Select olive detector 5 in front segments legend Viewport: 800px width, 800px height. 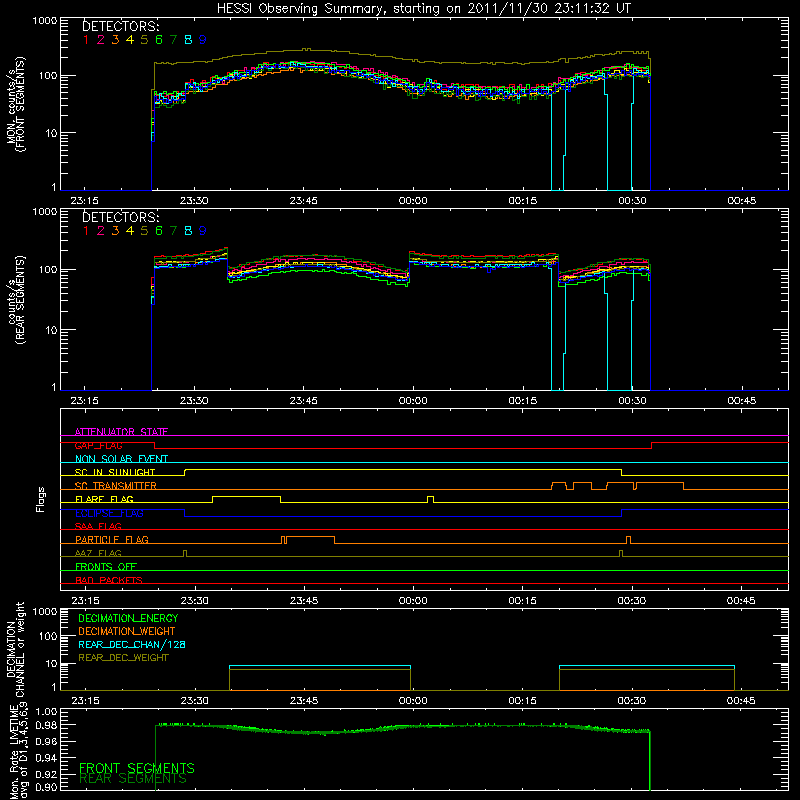[x=144, y=40]
